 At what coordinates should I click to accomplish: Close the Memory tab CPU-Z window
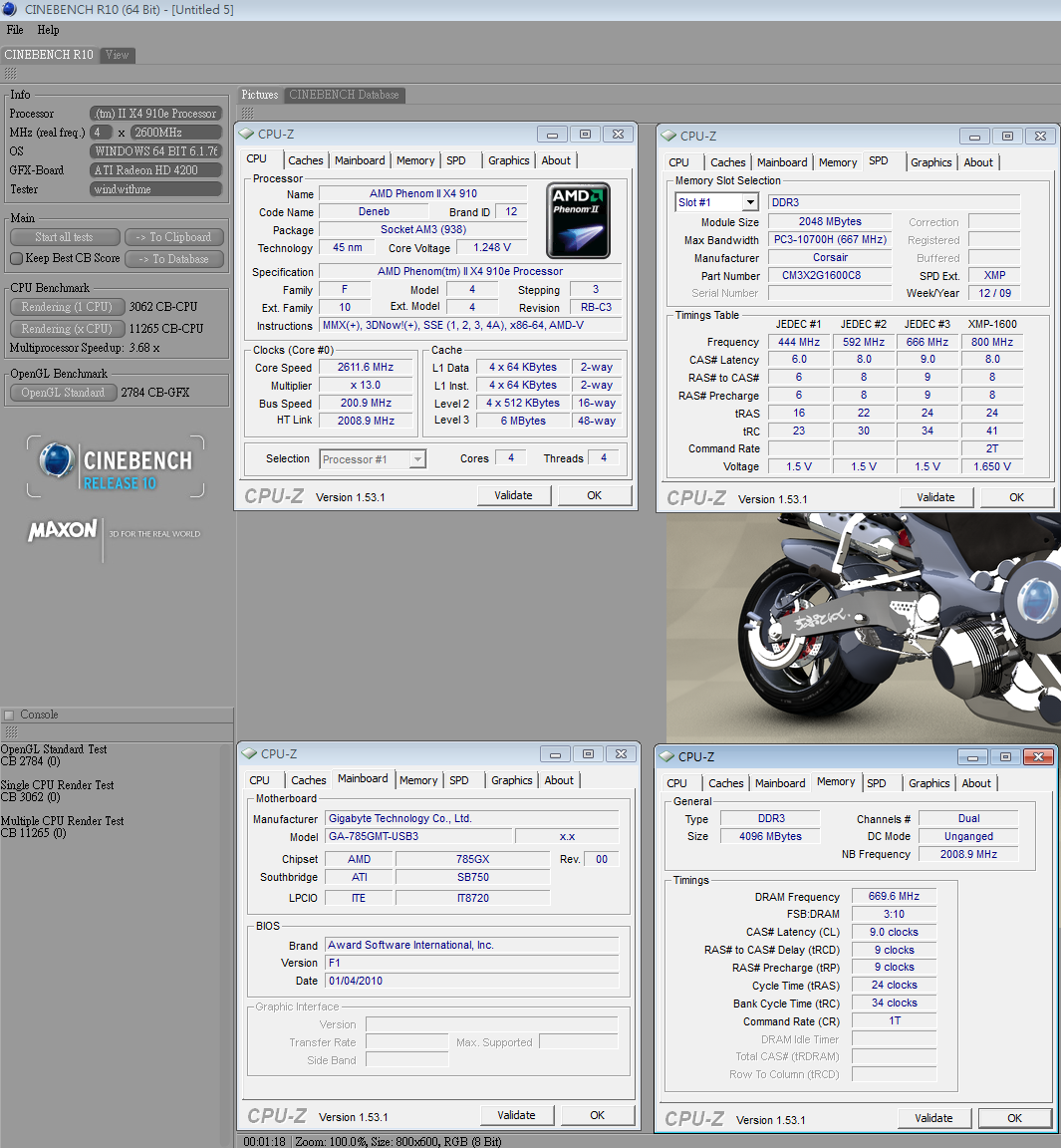[x=1038, y=757]
